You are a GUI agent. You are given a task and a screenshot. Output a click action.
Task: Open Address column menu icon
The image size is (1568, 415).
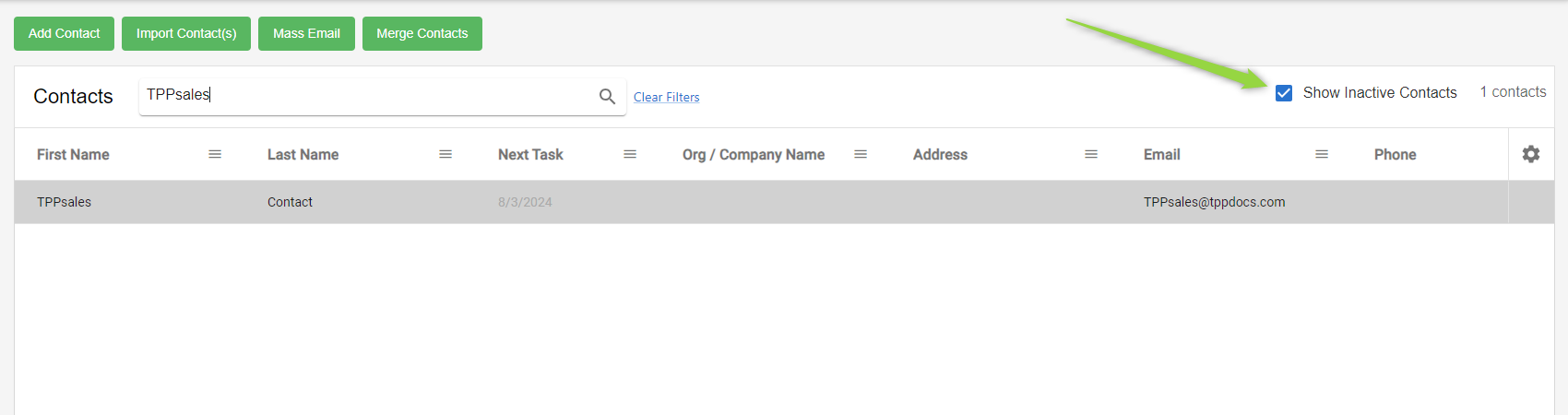click(1091, 154)
